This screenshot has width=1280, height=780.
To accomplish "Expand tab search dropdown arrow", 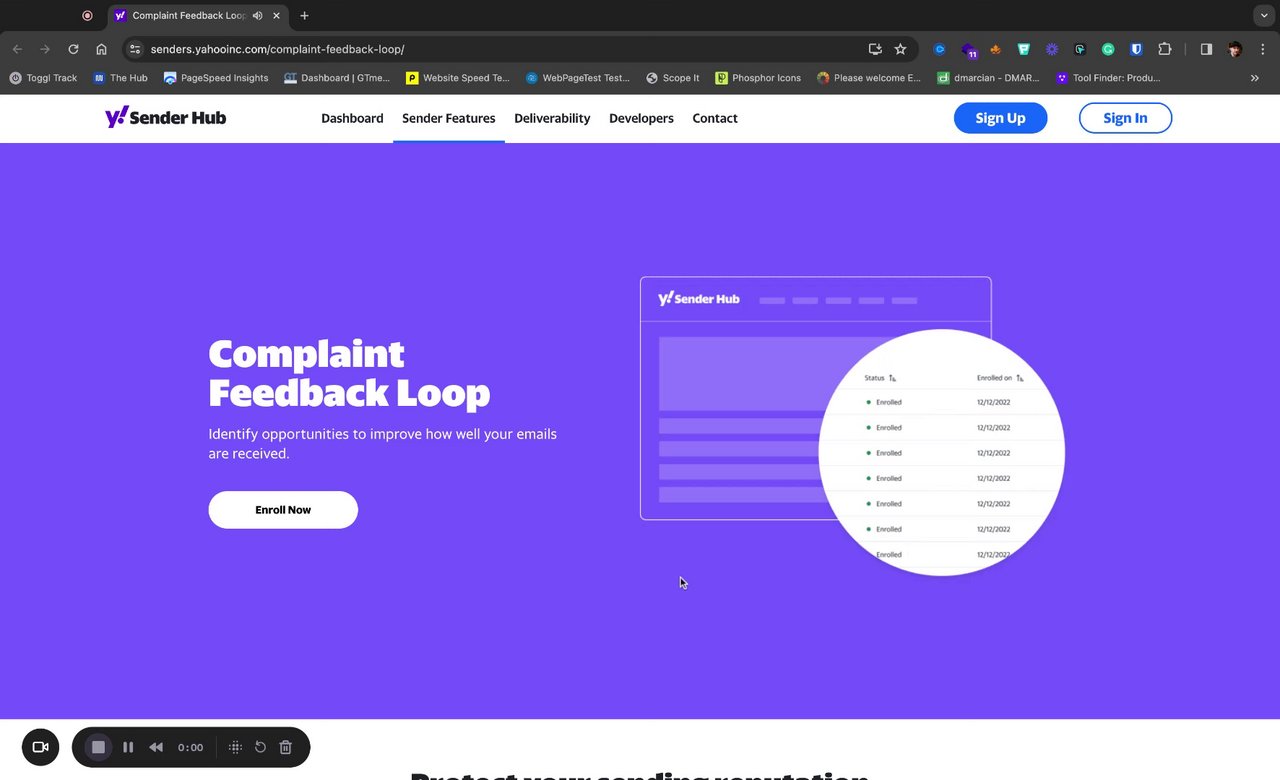I will coord(1263,15).
